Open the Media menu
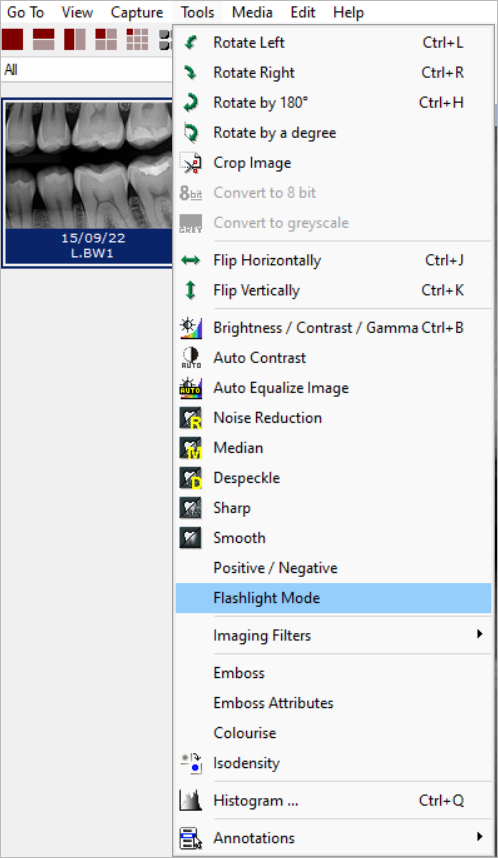This screenshot has width=498, height=858. coord(252,12)
